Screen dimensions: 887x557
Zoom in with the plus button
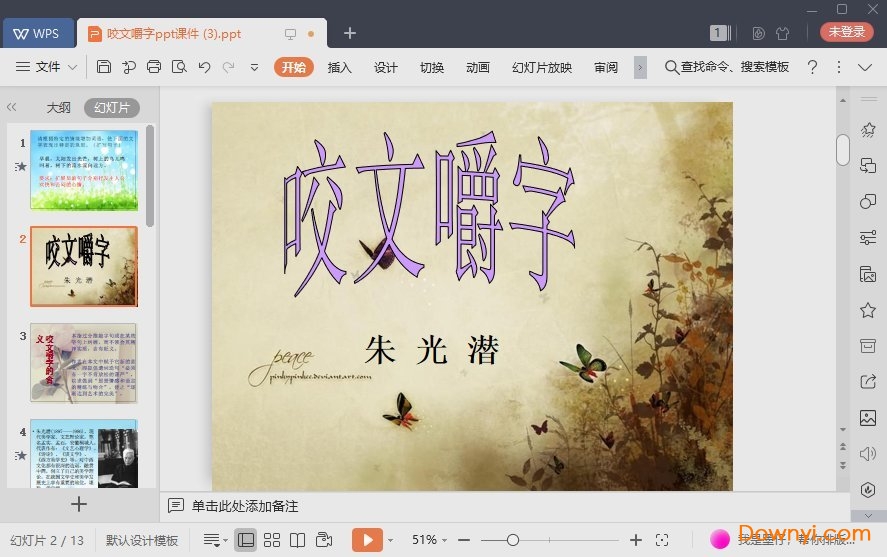point(636,540)
